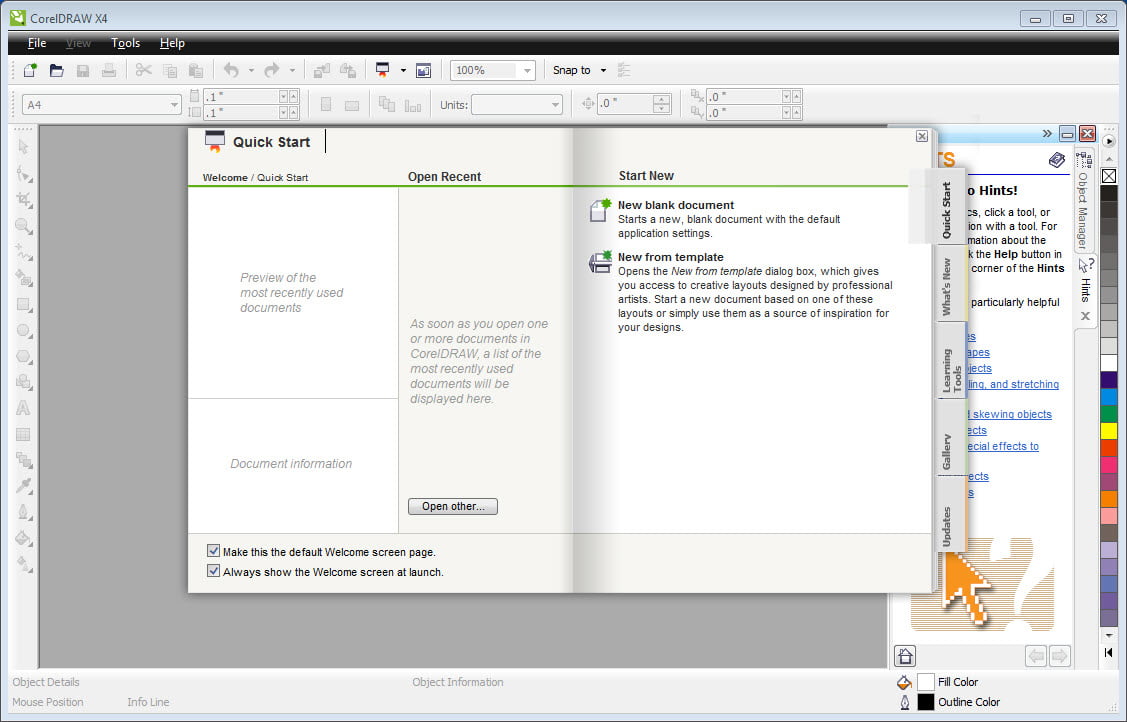This screenshot has width=1127, height=722.
Task: Click the Open other... button
Action: [x=453, y=506]
